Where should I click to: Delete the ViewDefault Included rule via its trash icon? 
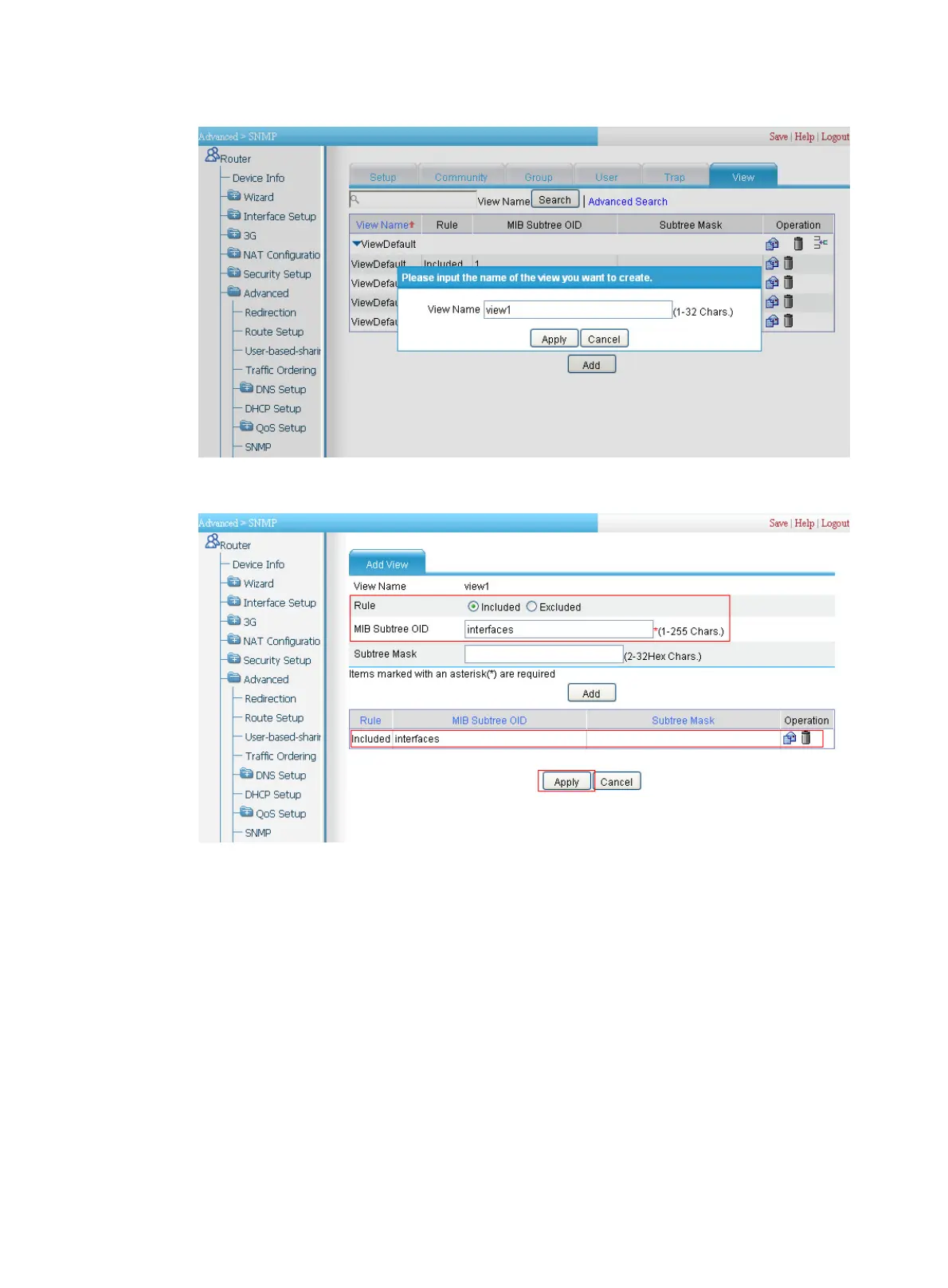point(789,263)
